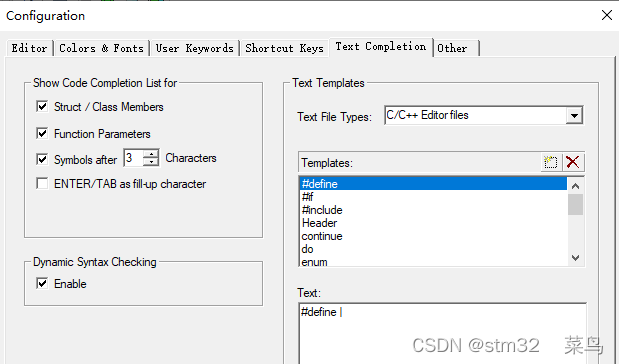Pick the enum template
Viewport: 619px width, 364px height.
433,261
